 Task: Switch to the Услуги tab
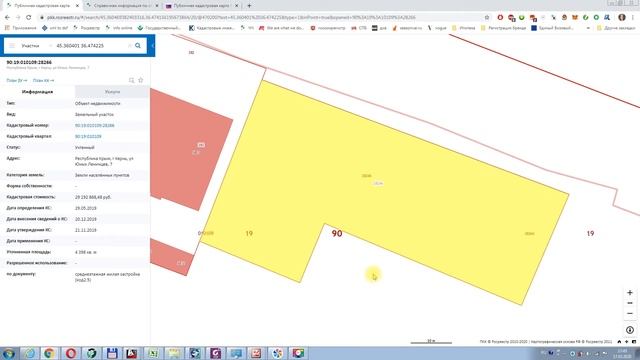(112, 92)
